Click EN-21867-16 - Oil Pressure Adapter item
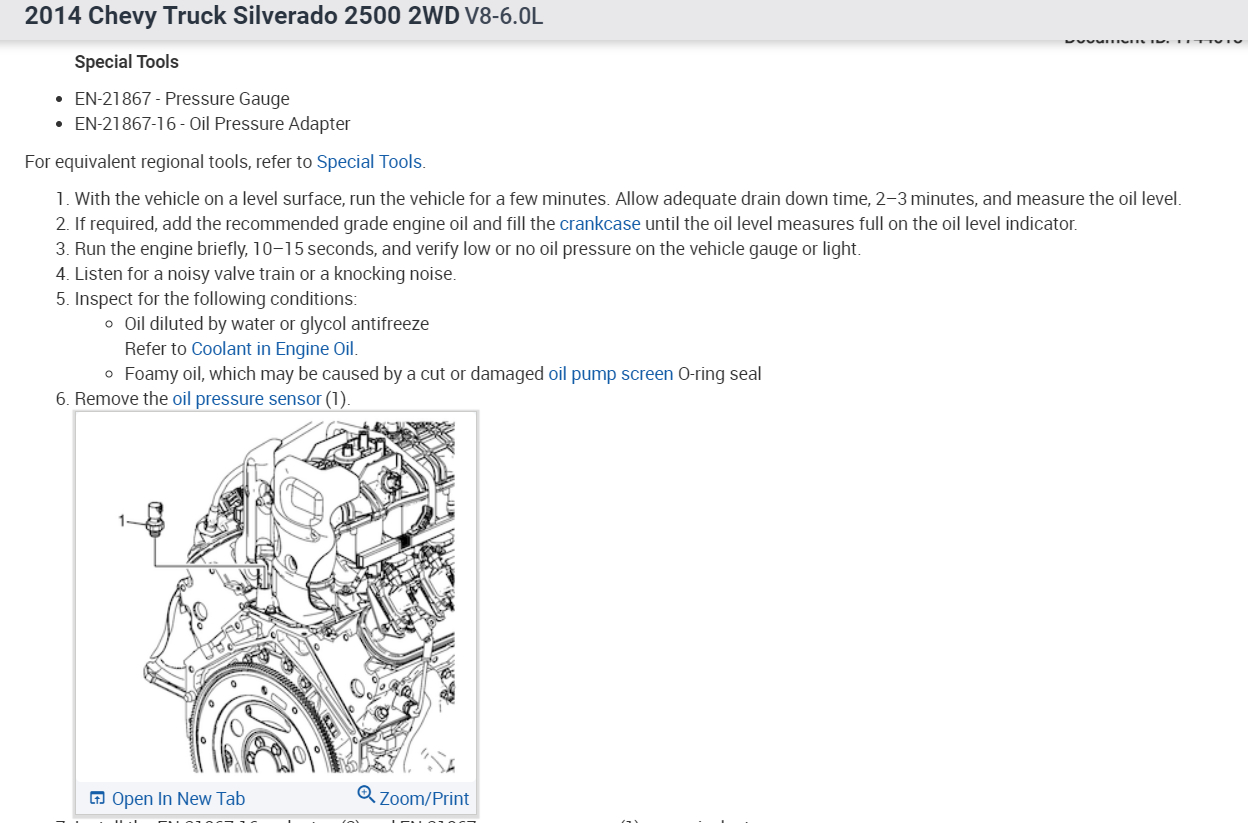 coord(212,124)
